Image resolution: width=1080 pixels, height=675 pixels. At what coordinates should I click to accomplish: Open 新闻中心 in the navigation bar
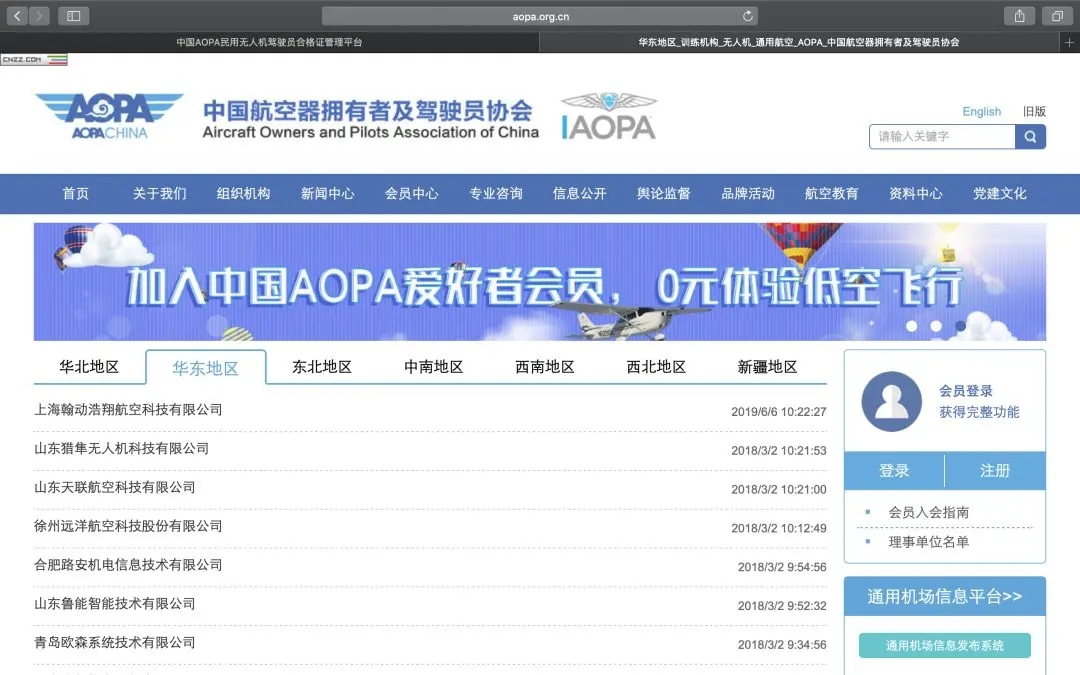327,194
